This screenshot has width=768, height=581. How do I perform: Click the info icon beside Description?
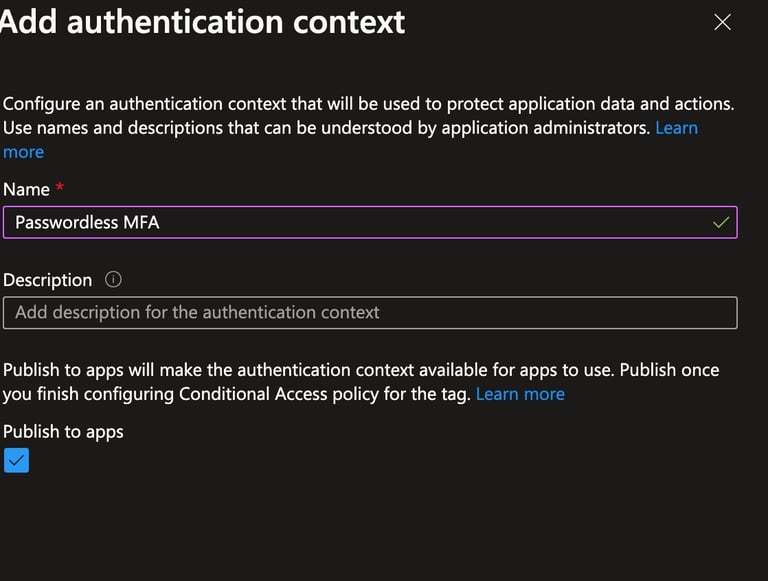click(x=113, y=280)
